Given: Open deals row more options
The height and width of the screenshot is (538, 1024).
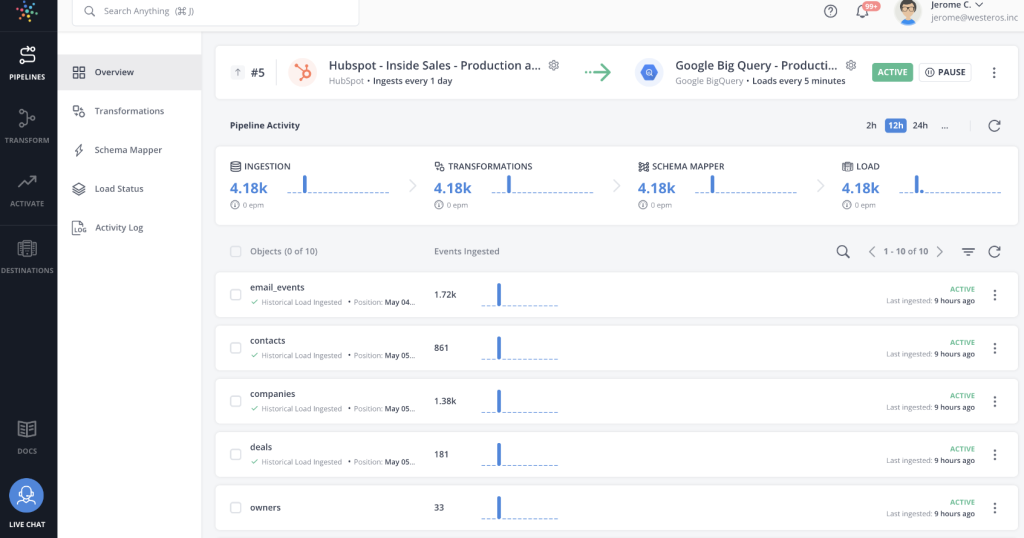Looking at the screenshot, I should tap(995, 454).
